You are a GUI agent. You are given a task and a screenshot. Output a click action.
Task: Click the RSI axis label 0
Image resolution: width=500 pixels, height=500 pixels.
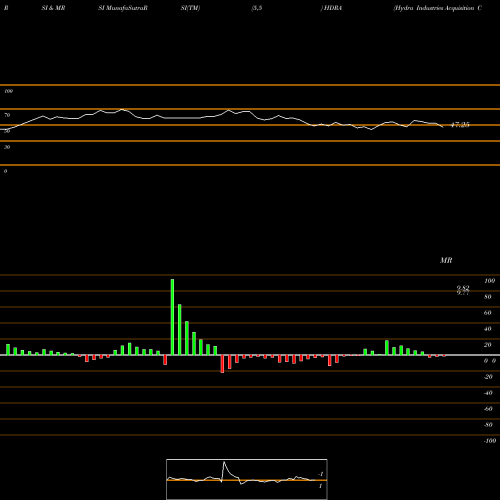pyautogui.click(x=6, y=171)
